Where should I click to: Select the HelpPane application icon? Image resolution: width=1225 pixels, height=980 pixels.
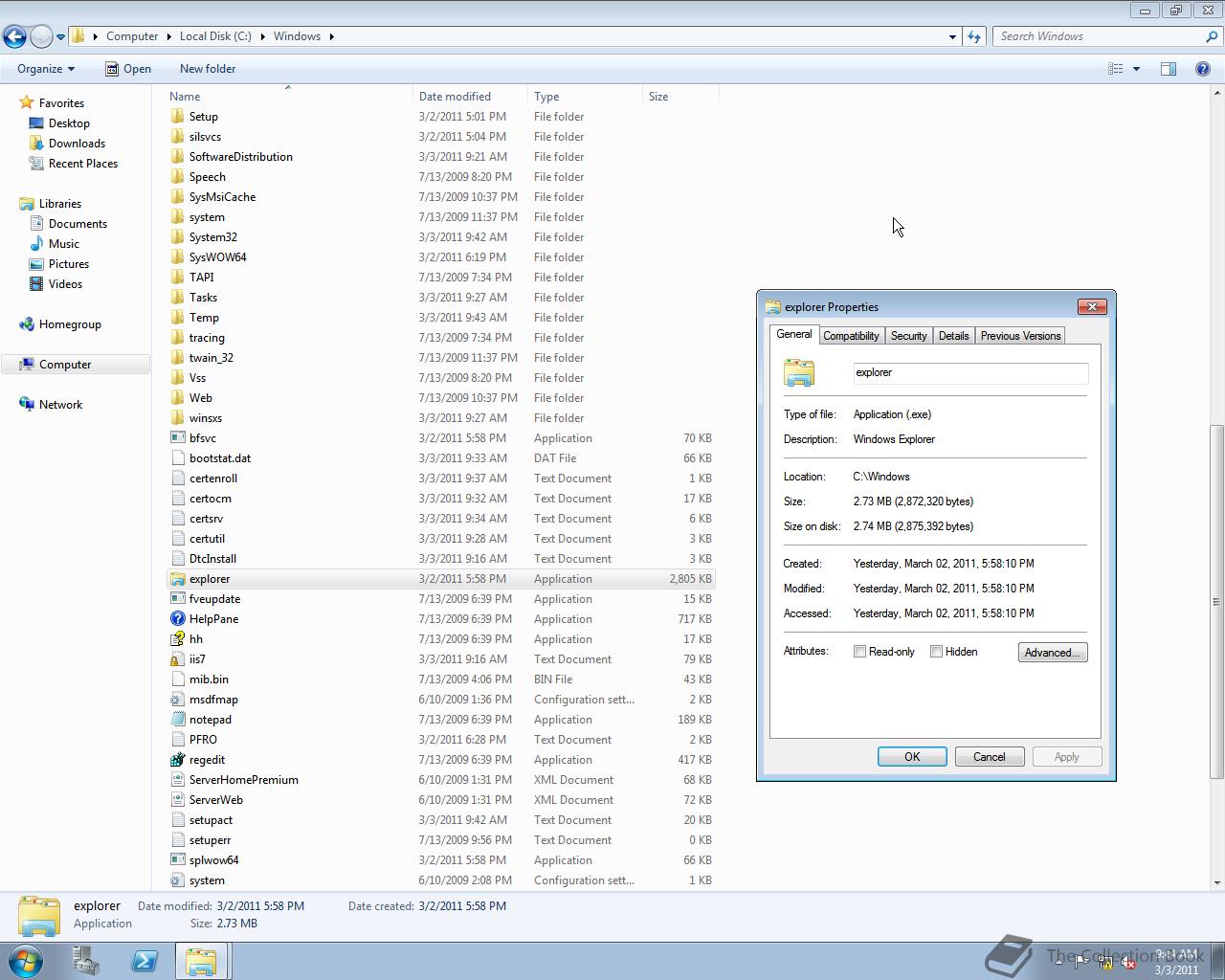click(177, 619)
